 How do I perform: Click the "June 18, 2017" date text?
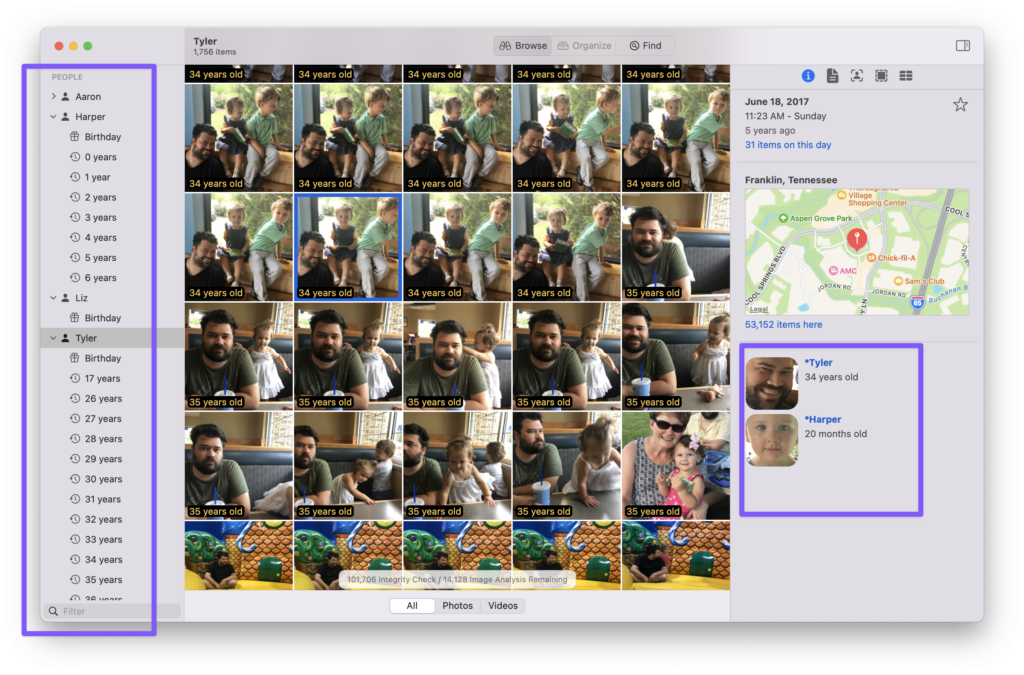click(777, 101)
